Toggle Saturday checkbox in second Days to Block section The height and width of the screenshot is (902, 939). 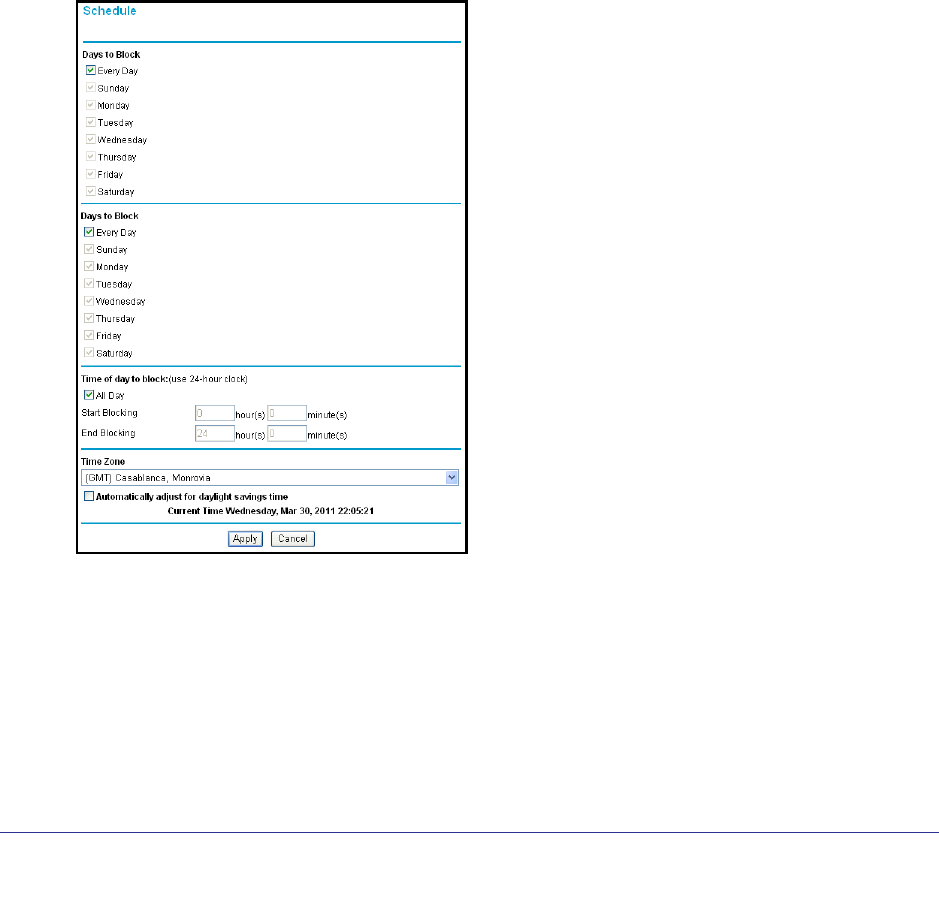(89, 352)
